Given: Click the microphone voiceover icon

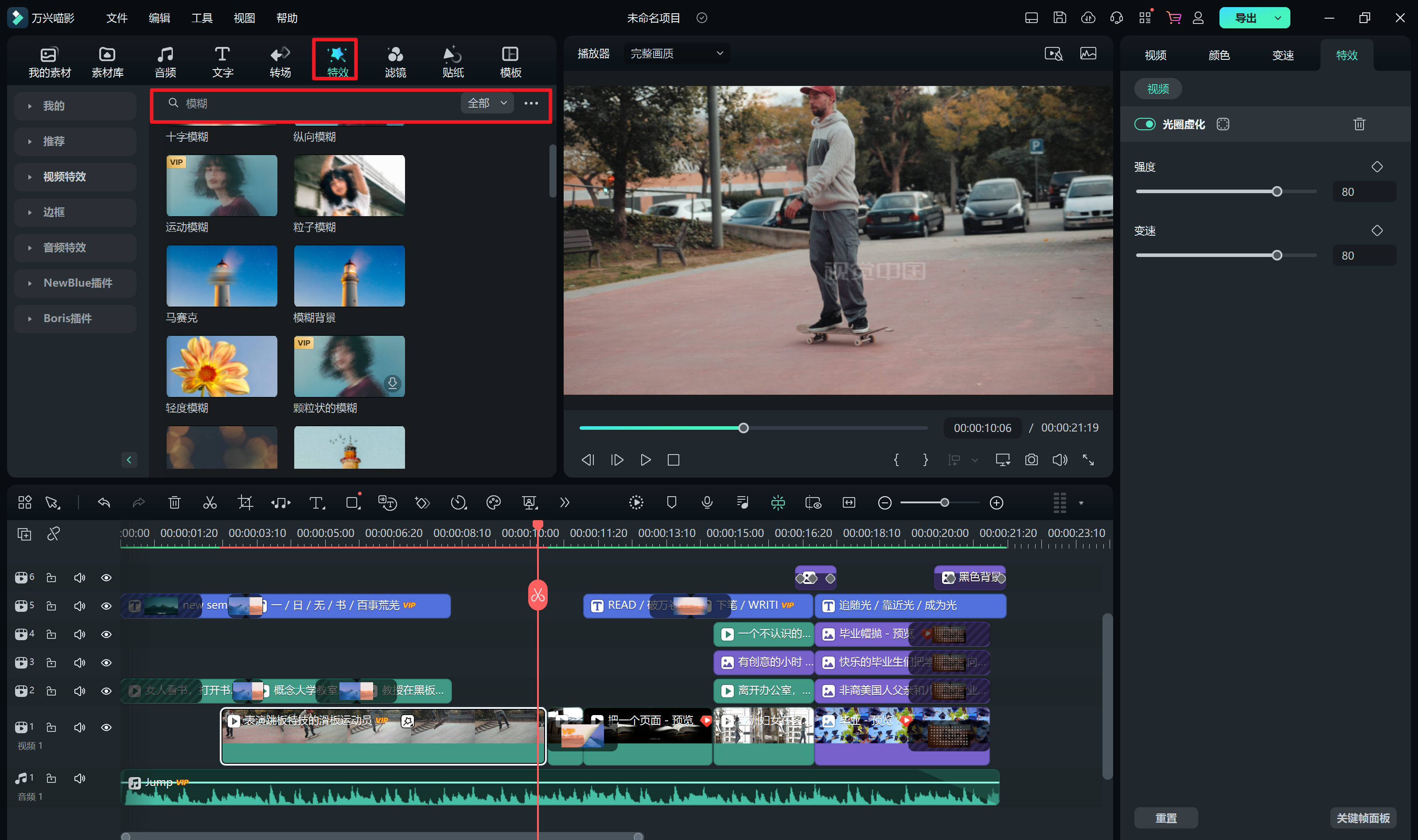Looking at the screenshot, I should (x=707, y=503).
